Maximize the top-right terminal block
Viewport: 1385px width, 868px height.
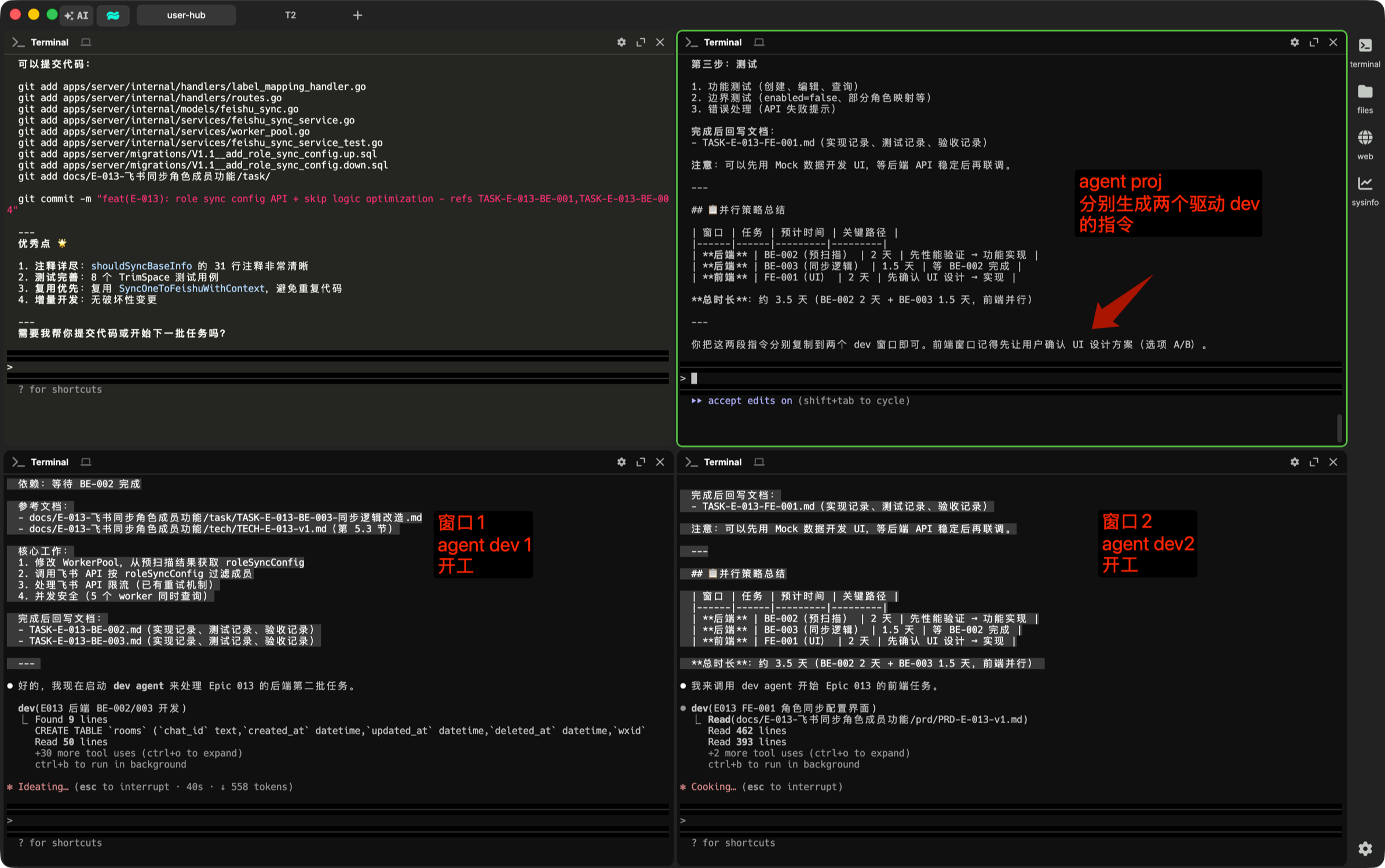coord(1313,42)
